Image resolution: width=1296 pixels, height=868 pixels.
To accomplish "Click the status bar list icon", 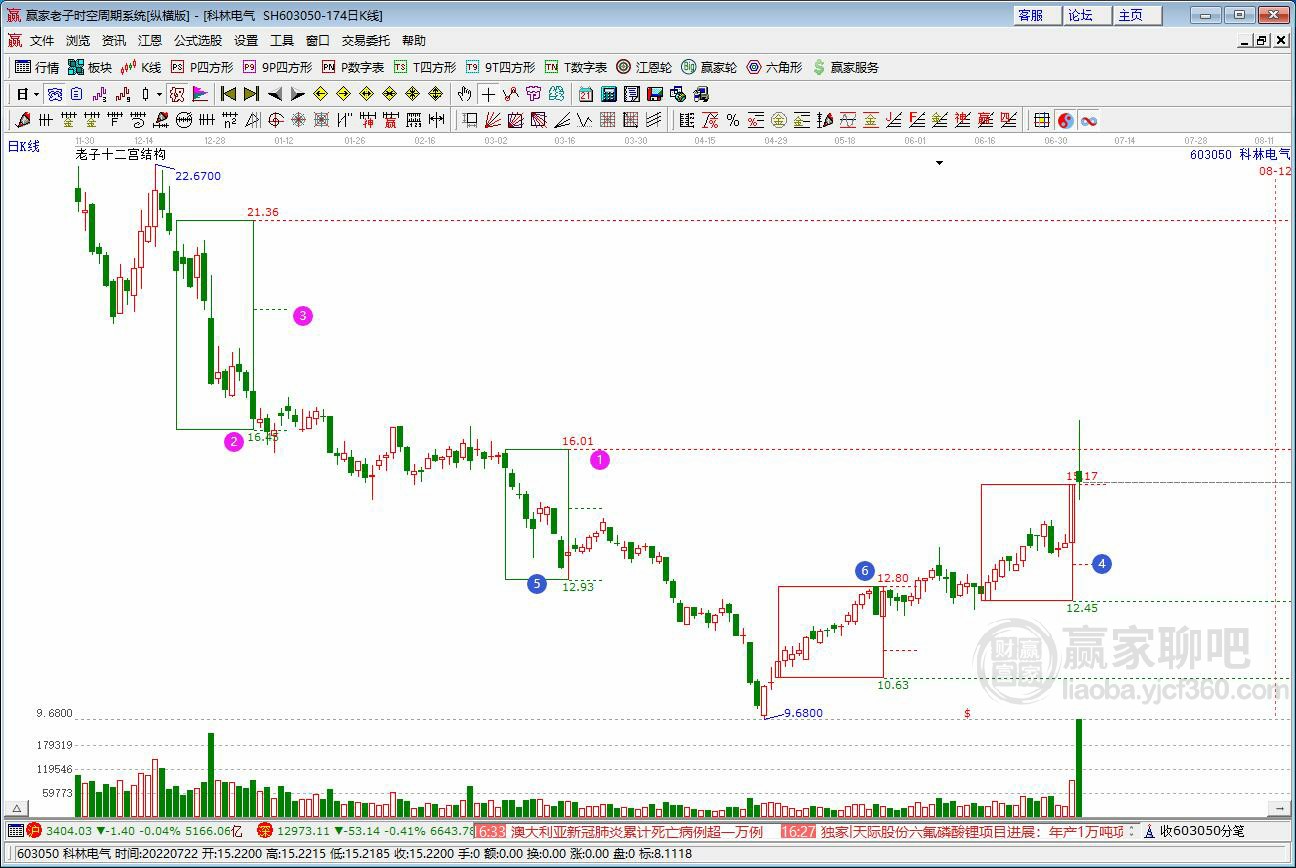I will click(14, 831).
